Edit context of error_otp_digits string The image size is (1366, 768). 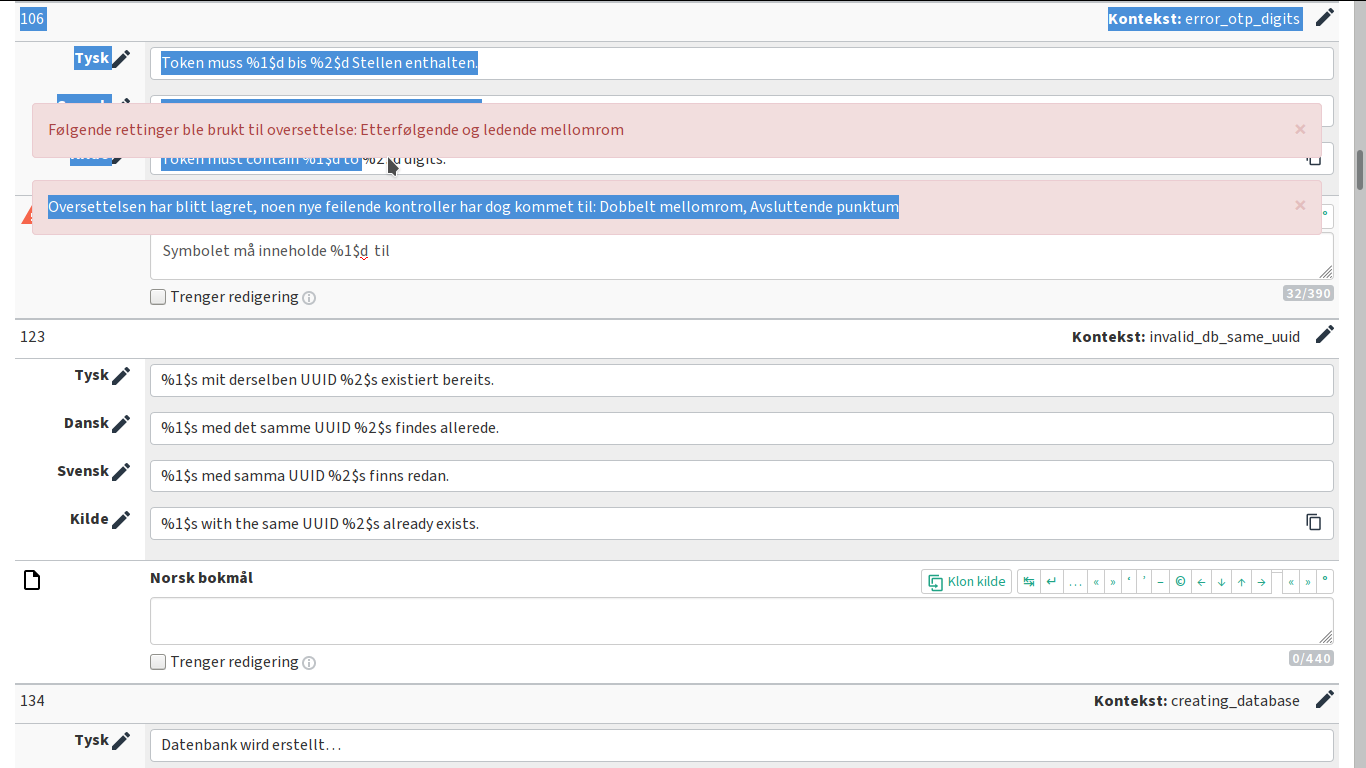click(1325, 17)
